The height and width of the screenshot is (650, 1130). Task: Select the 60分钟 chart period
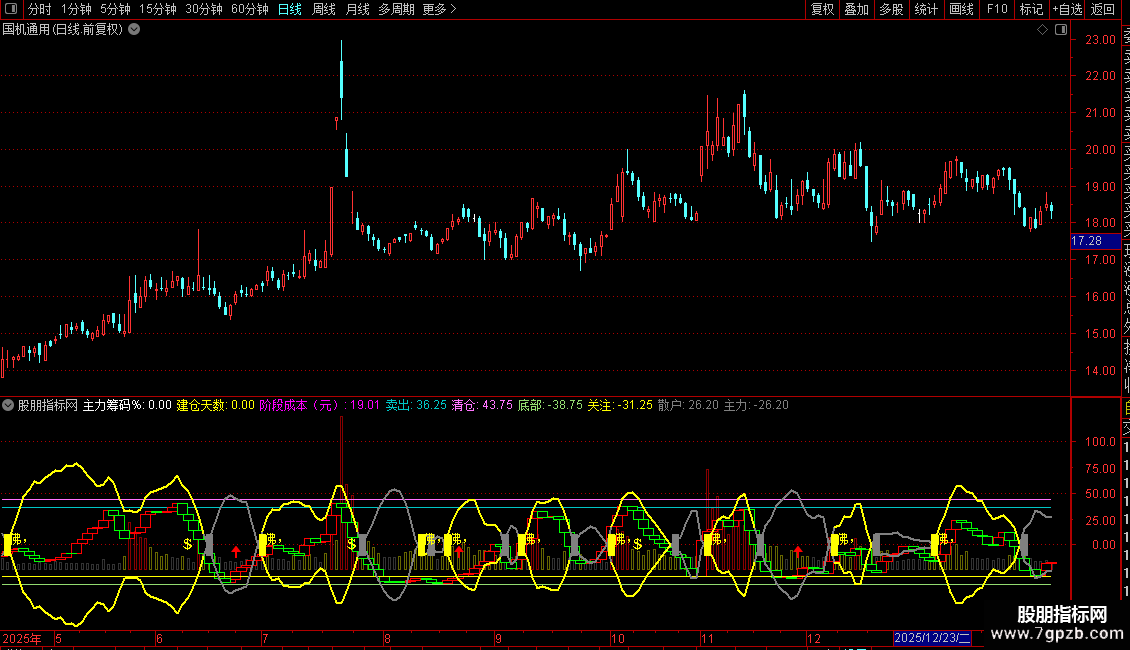click(249, 9)
